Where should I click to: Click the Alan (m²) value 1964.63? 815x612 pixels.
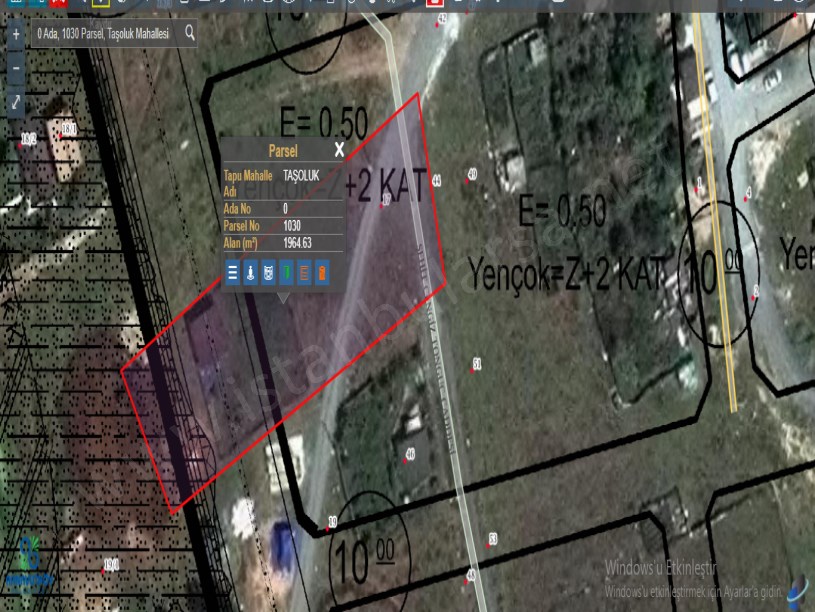coord(298,242)
